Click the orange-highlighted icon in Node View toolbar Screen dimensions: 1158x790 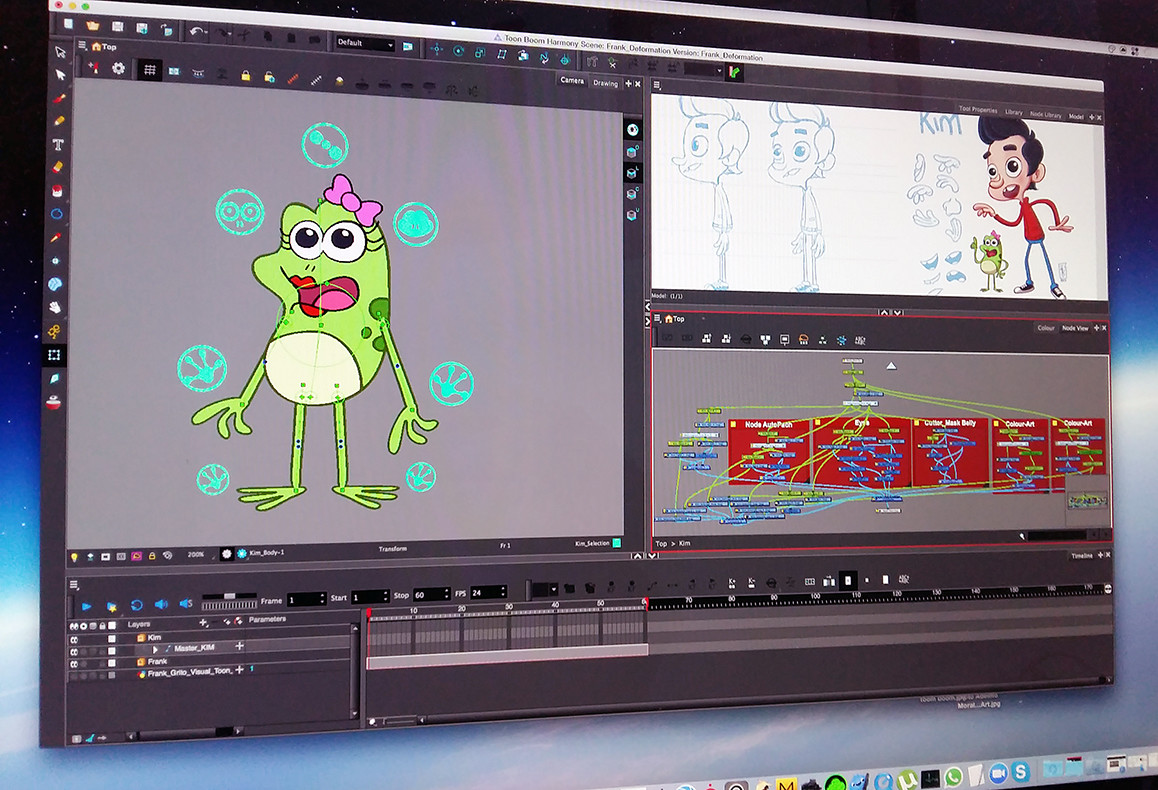pyautogui.click(x=804, y=340)
